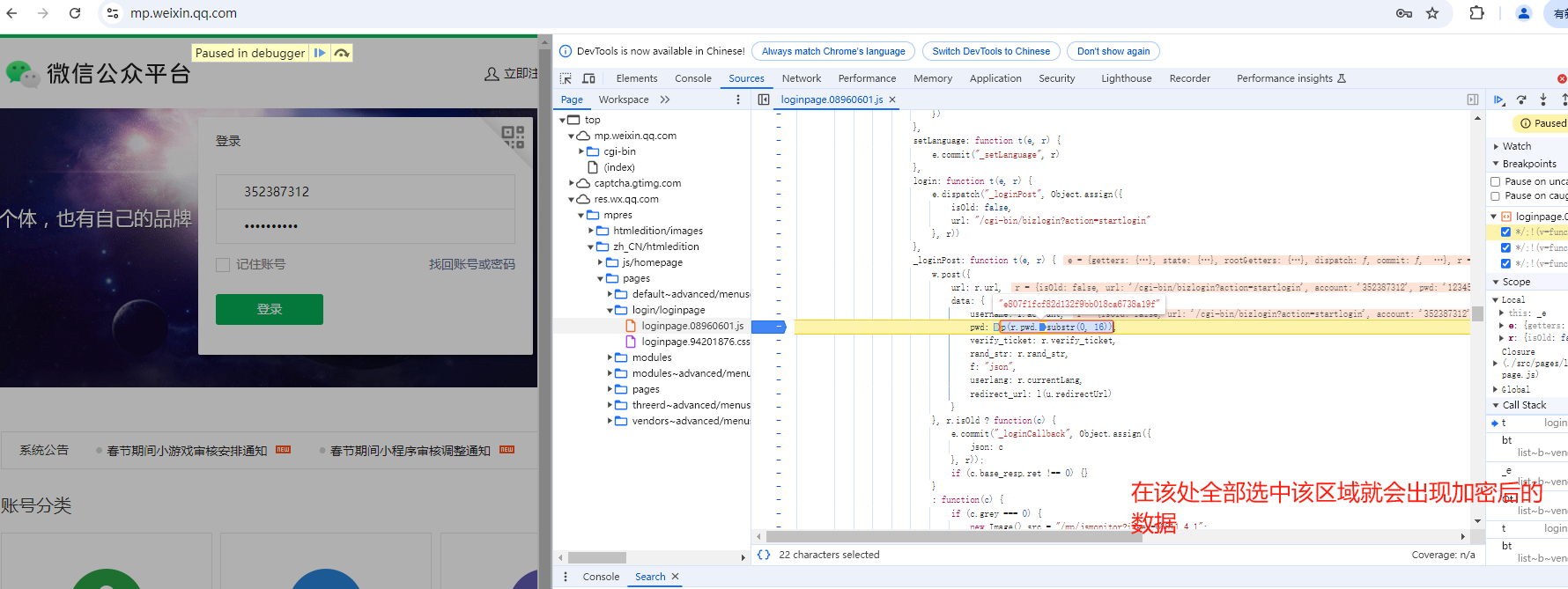Expand the Global scope entry
Image resolution: width=1568 pixels, height=589 pixels.
(1496, 389)
